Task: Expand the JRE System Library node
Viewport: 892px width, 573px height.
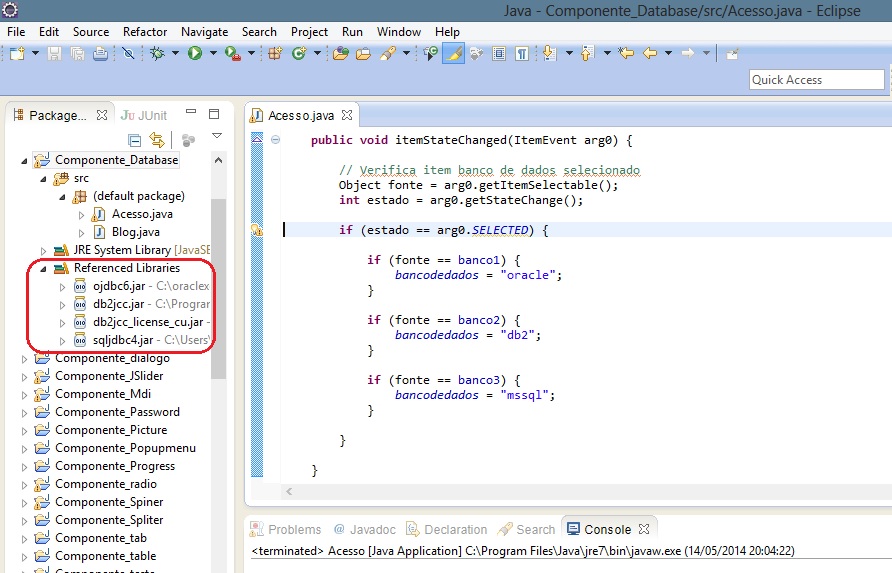Action: [43, 250]
